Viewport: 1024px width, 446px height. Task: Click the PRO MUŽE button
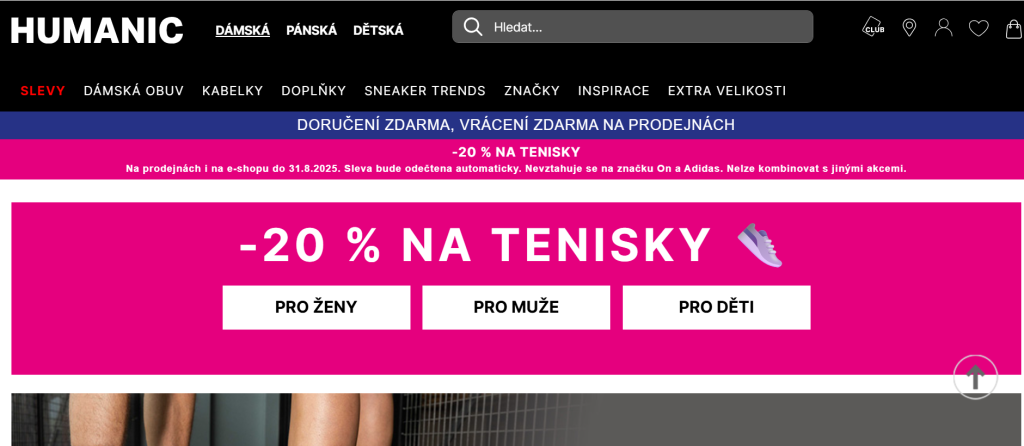click(x=516, y=307)
